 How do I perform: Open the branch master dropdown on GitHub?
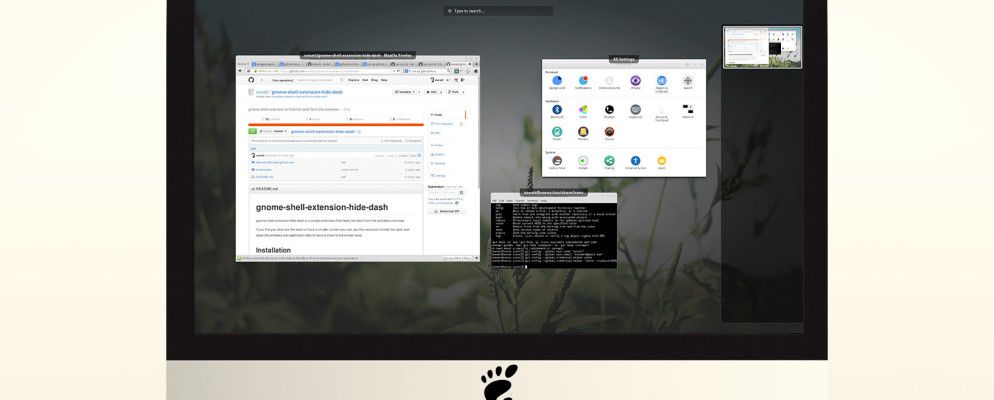coord(273,131)
